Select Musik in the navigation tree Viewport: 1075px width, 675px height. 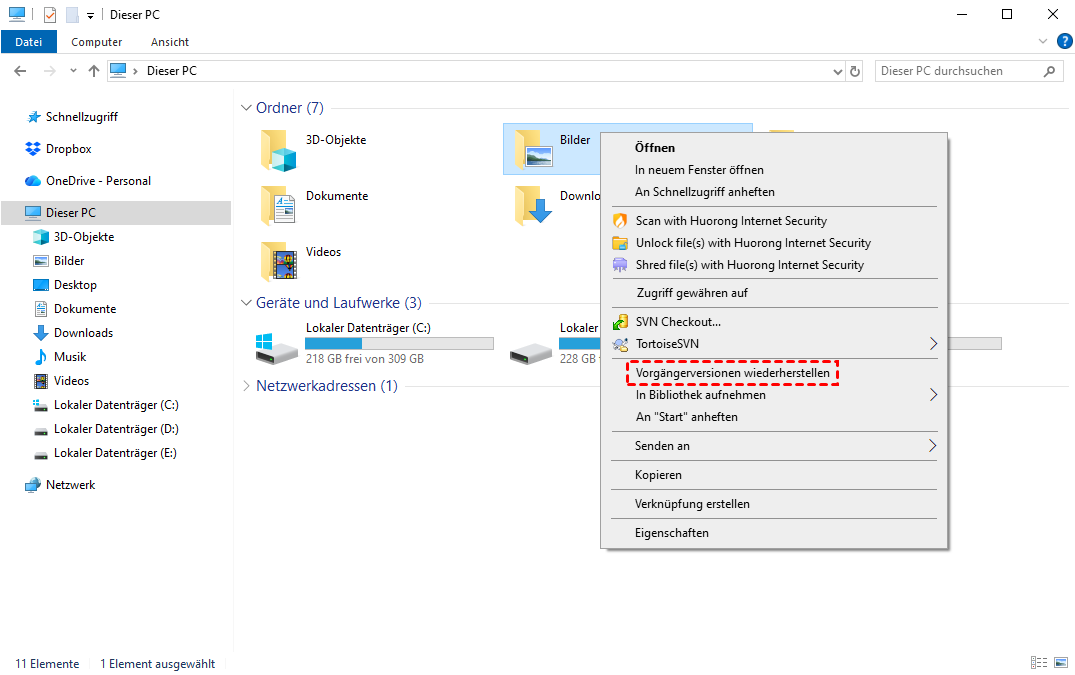coord(70,357)
